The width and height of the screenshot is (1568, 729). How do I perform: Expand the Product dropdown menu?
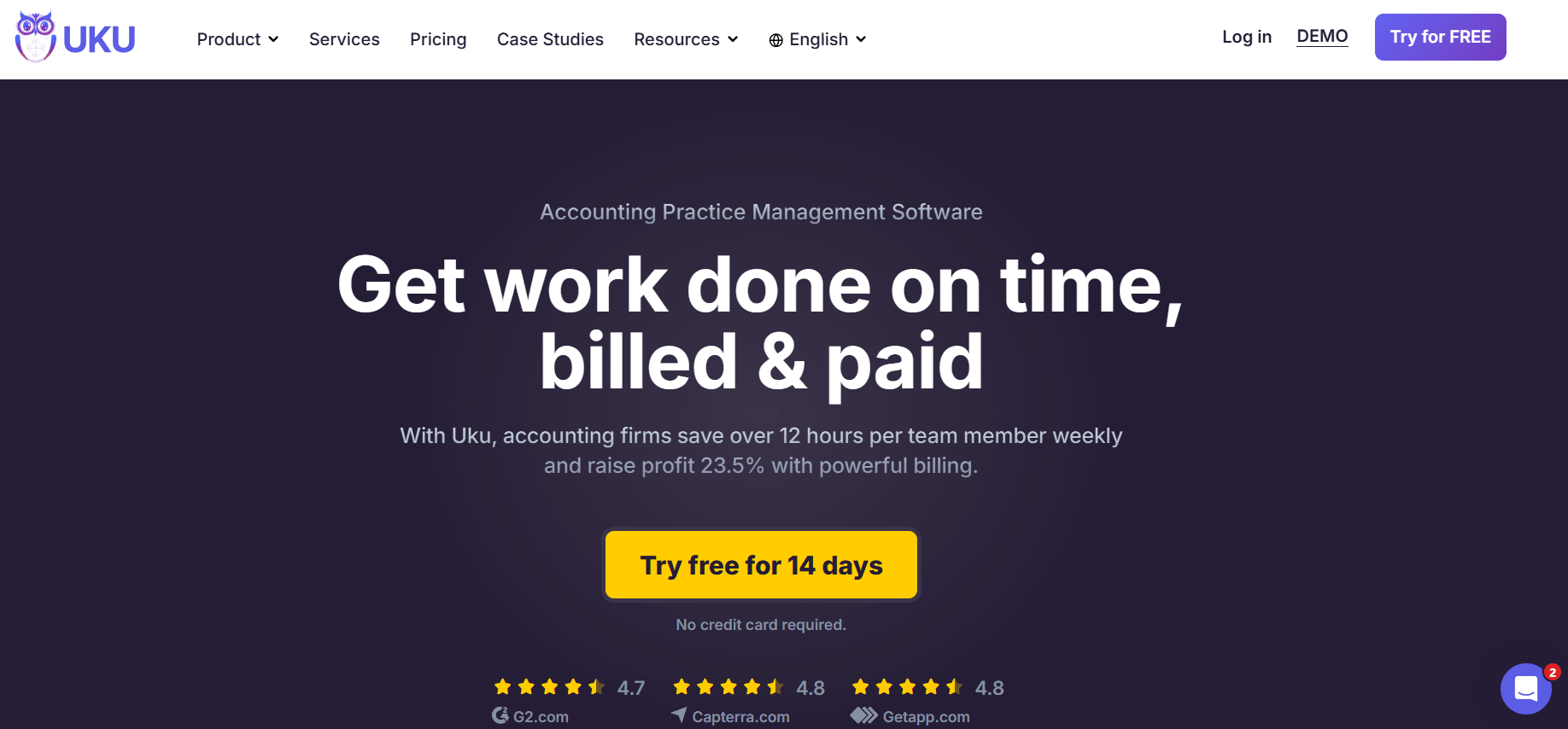[x=237, y=39]
